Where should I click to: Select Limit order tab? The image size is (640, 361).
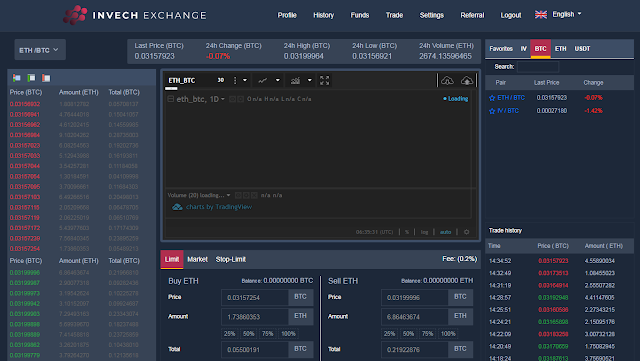[x=172, y=259]
